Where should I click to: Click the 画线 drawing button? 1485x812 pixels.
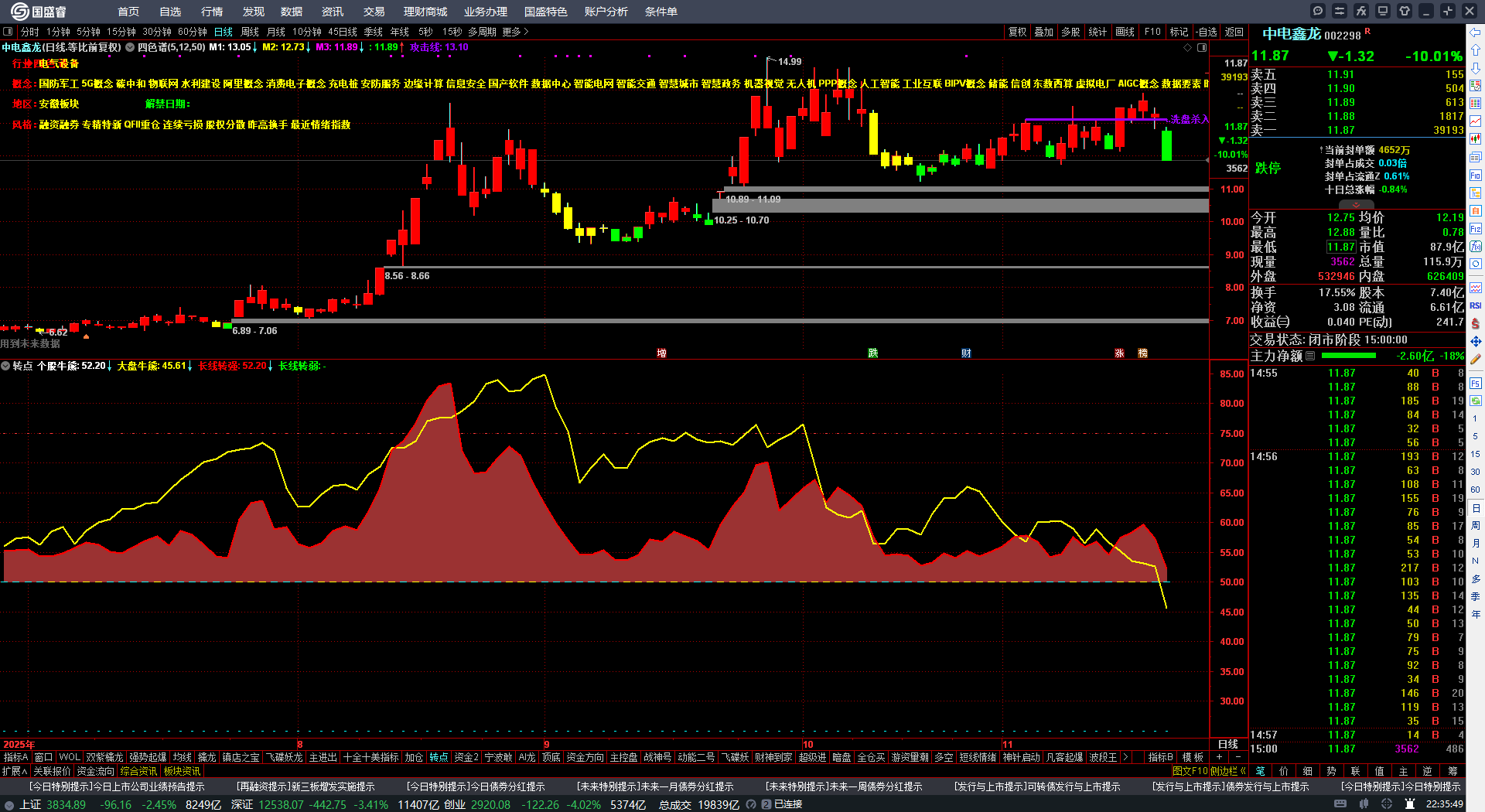coord(1125,32)
